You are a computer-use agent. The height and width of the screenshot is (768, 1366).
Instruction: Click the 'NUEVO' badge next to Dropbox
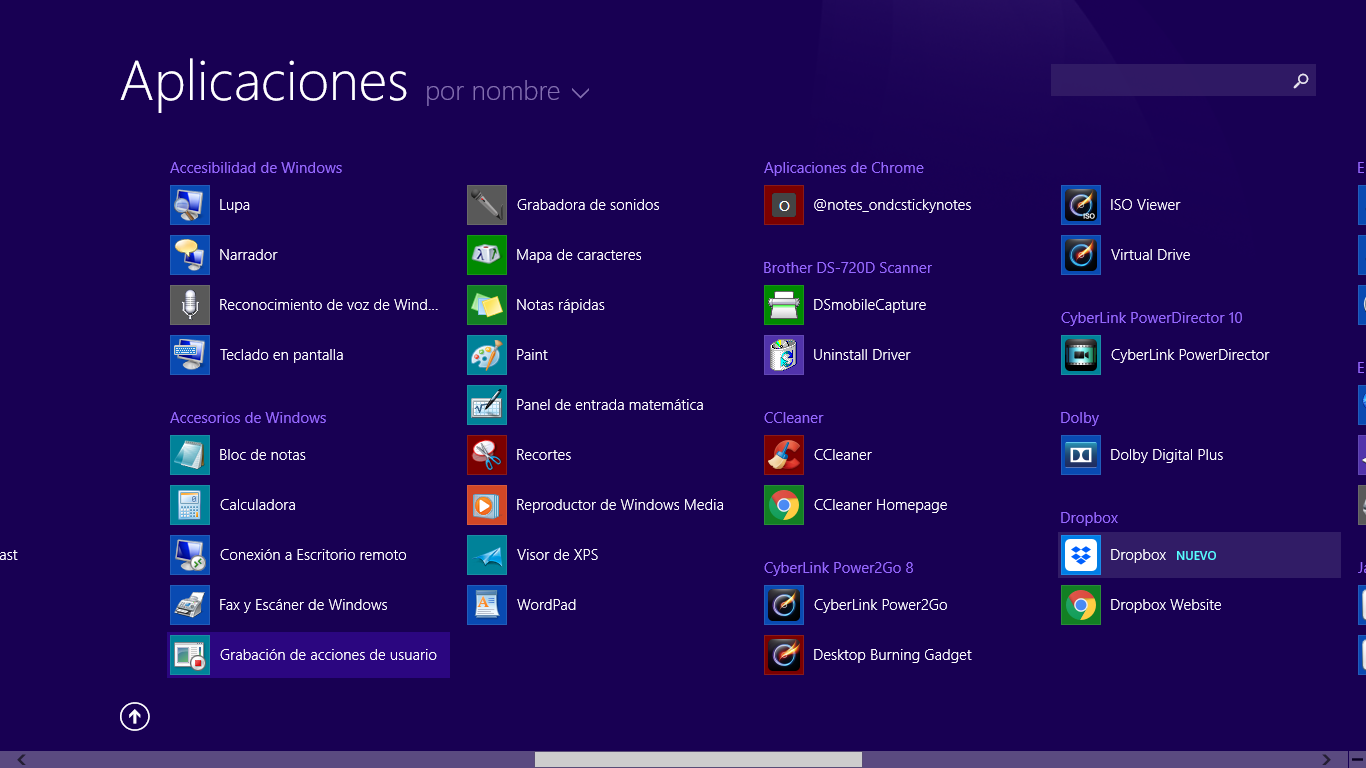click(x=1196, y=556)
